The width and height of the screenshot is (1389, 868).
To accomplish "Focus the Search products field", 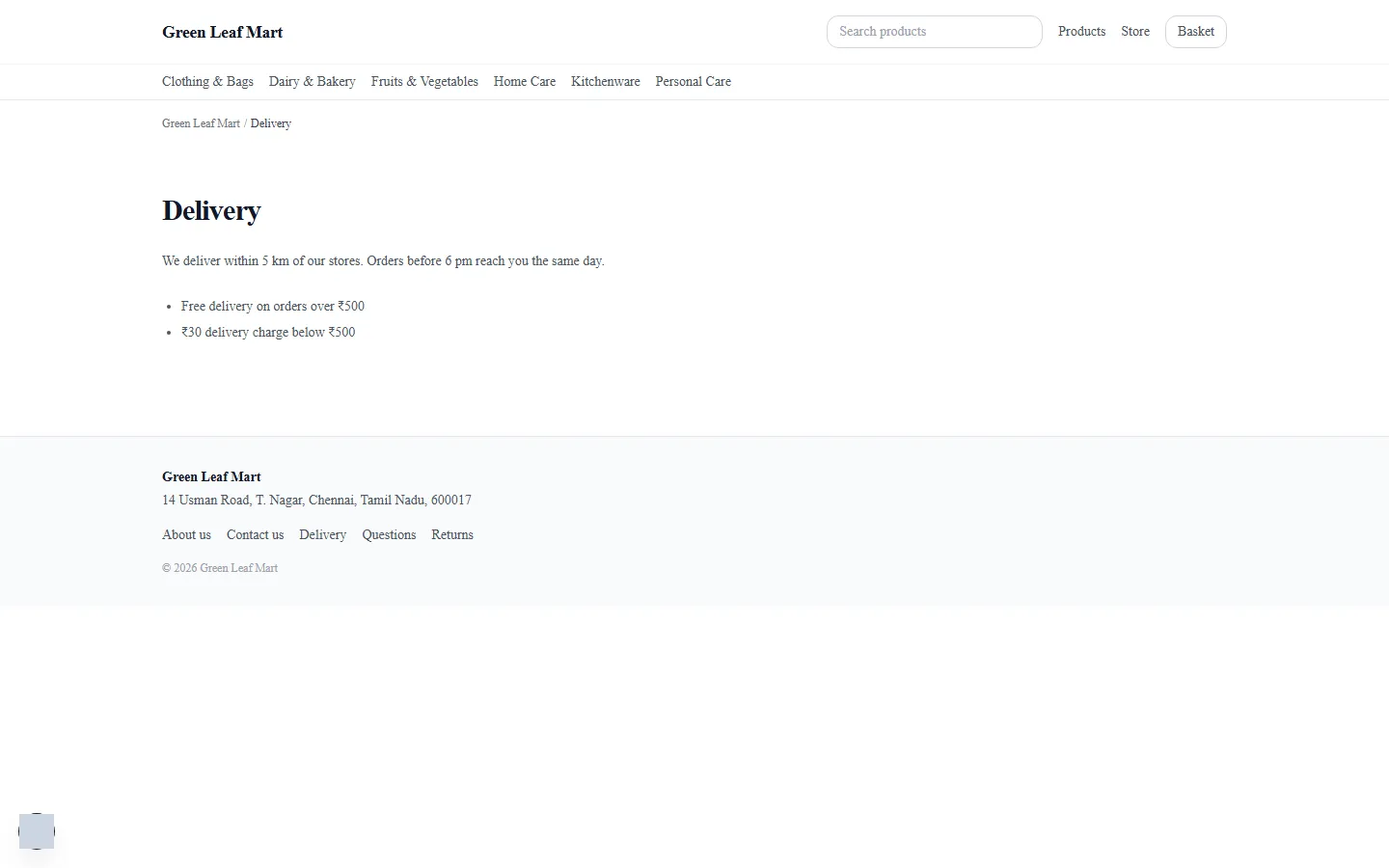I will coord(934,32).
